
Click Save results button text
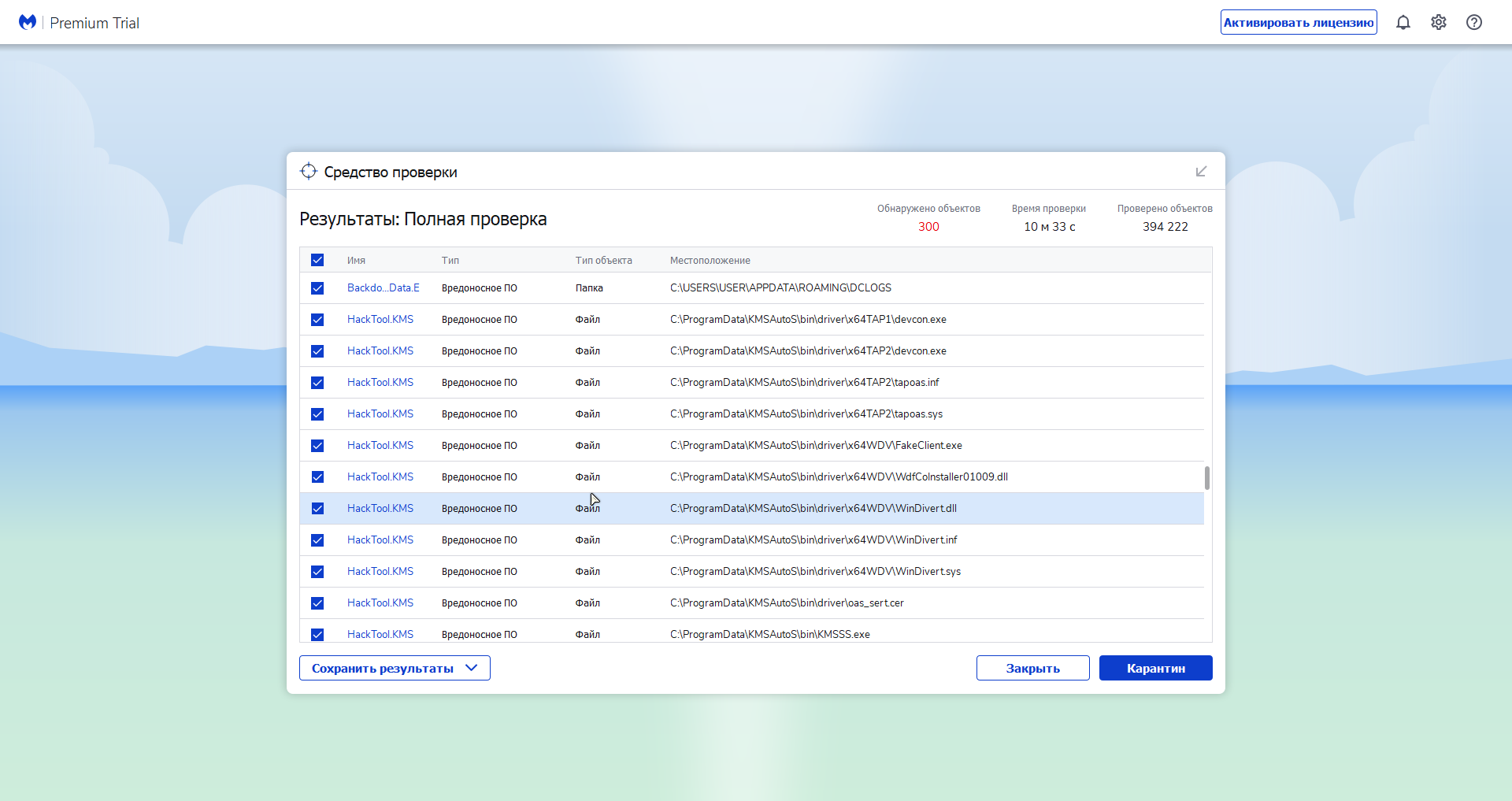383,669
